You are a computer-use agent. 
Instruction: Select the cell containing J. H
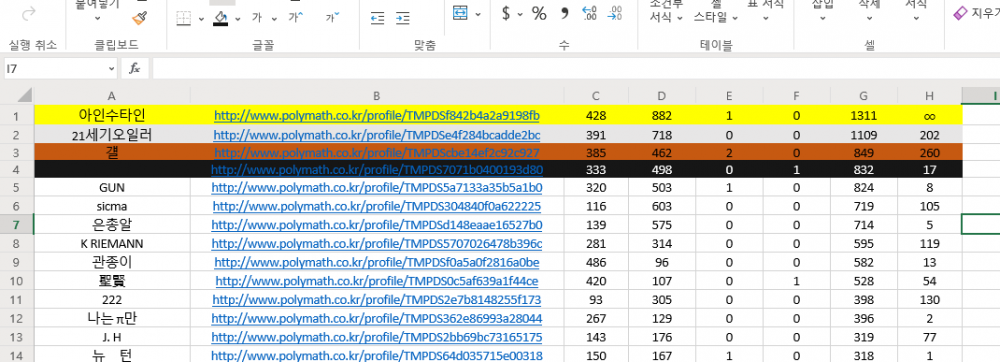[x=112, y=337]
